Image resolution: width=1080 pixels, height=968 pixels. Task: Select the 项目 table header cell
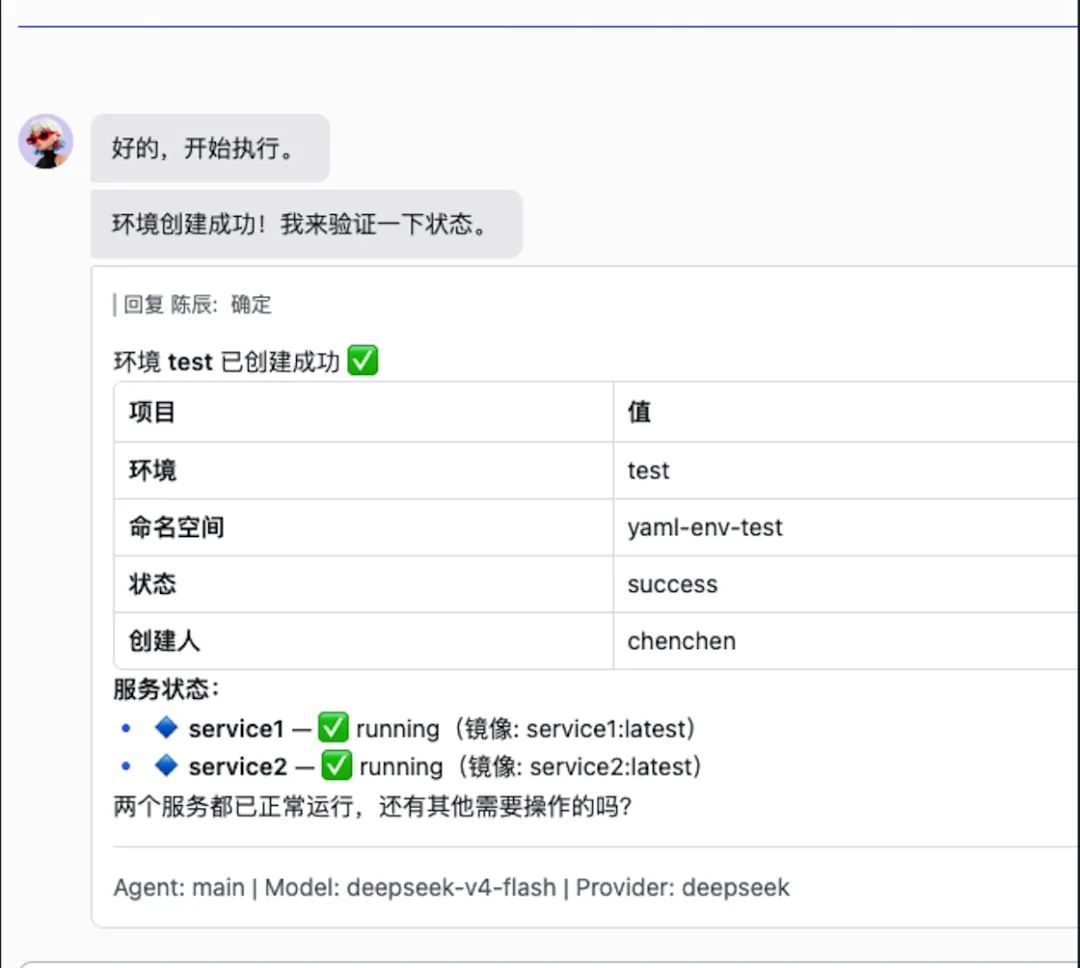(x=364, y=412)
